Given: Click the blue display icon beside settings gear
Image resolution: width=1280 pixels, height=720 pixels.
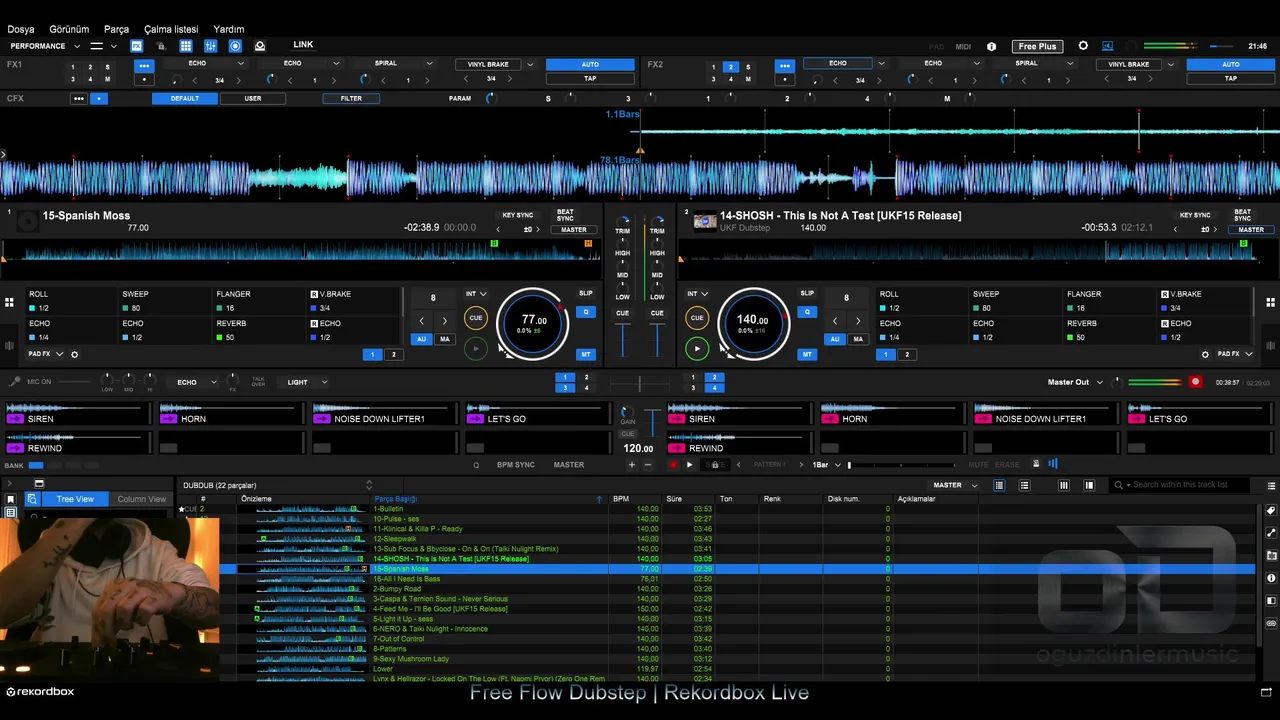Looking at the screenshot, I should tap(1107, 46).
